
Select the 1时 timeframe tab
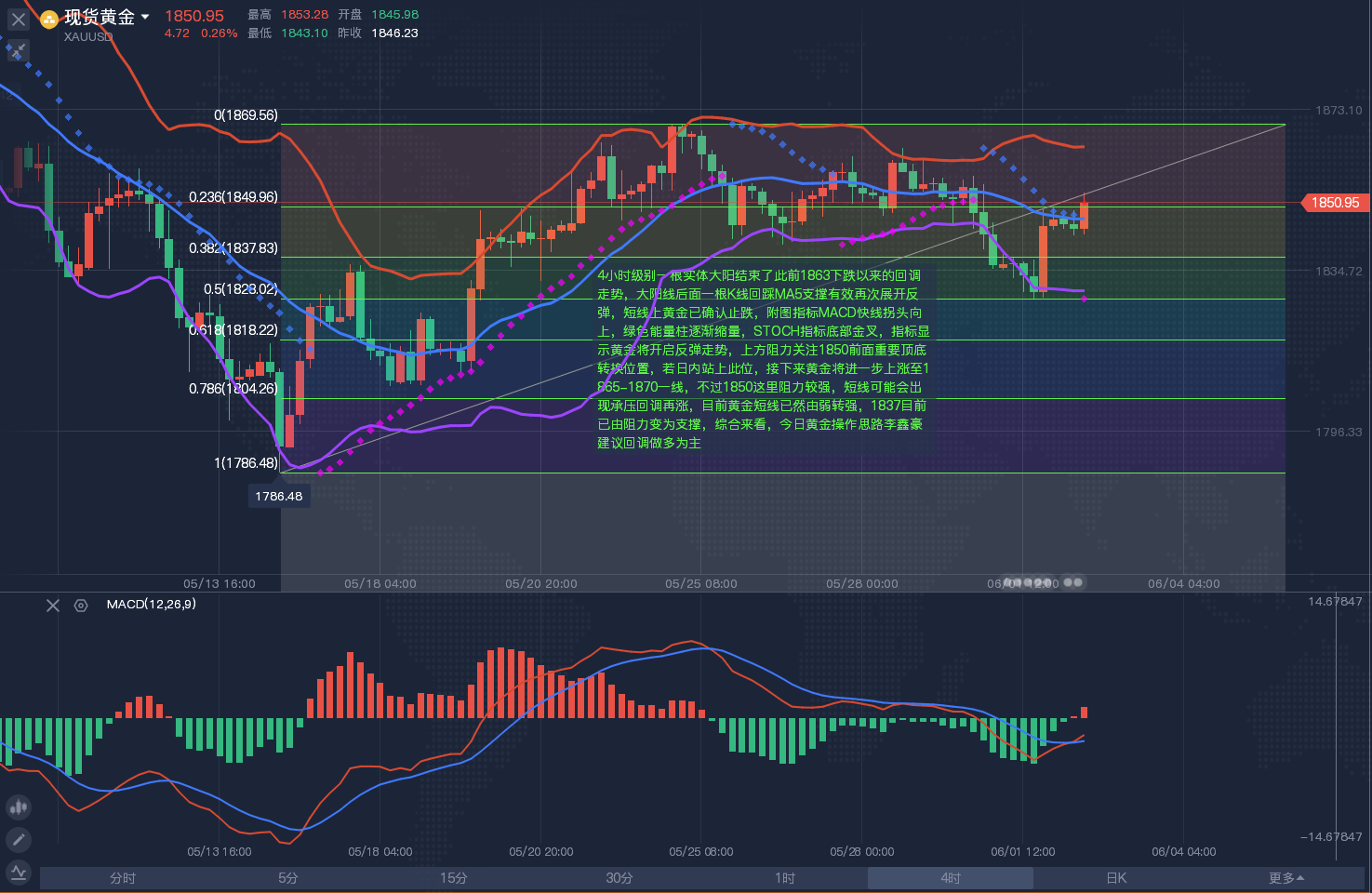(785, 878)
